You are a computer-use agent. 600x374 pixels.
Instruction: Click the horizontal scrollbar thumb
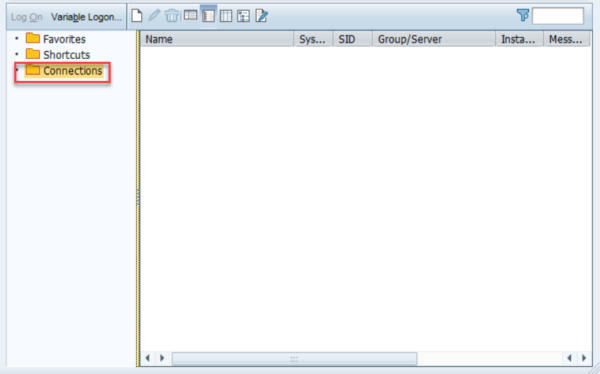(294, 359)
